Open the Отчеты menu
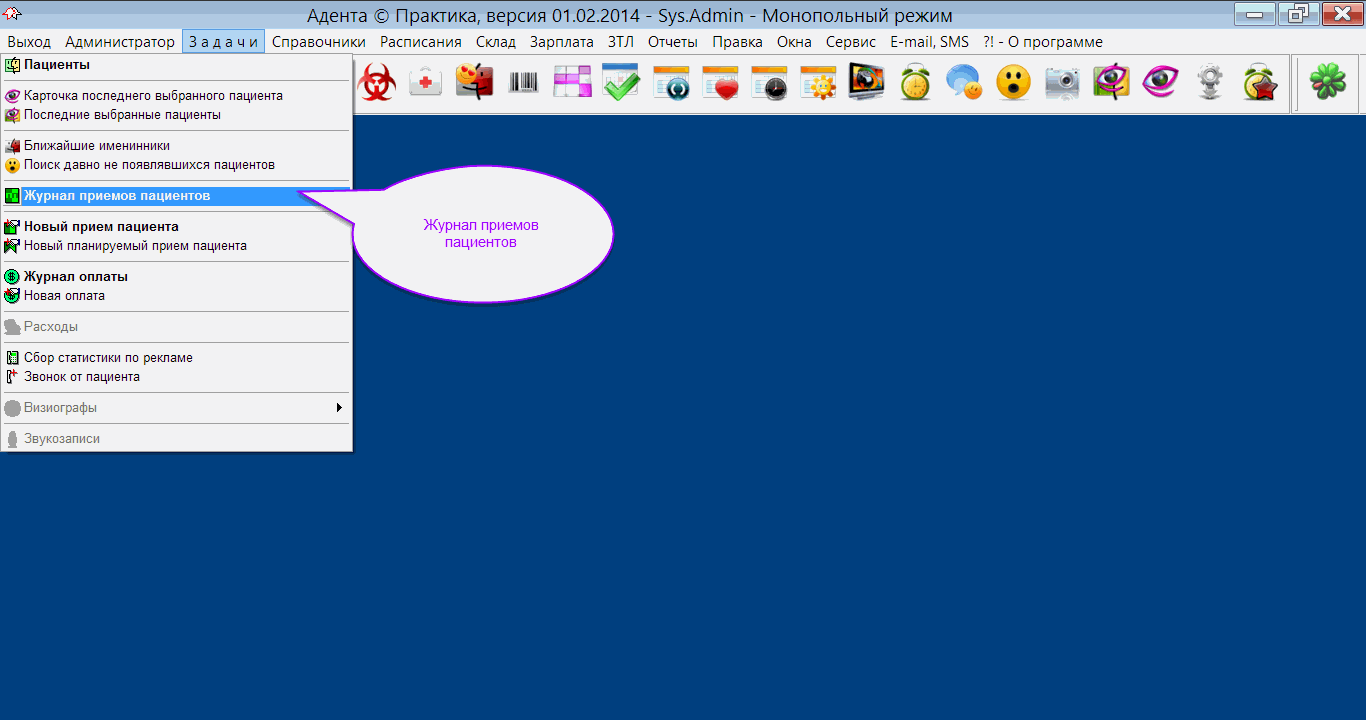Viewport: 1366px width, 720px height. 672,42
